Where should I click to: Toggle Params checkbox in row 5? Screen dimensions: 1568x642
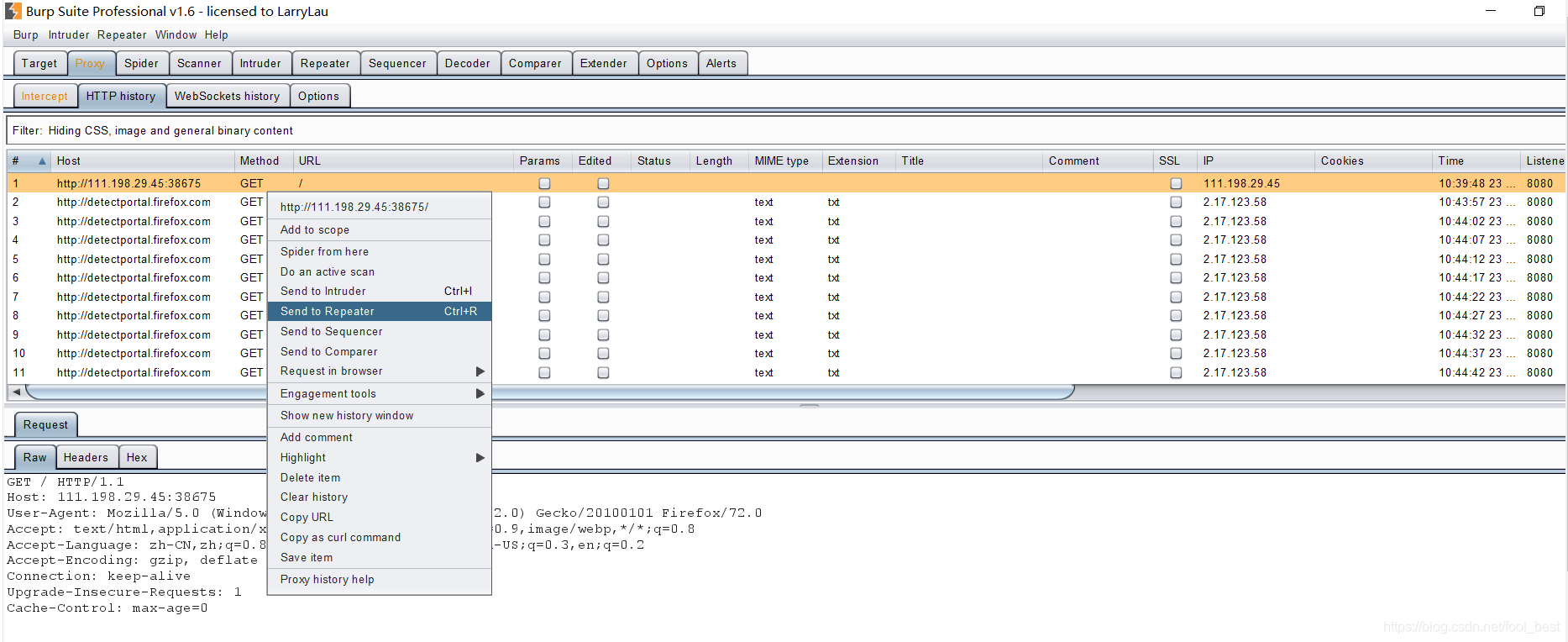(x=544, y=259)
